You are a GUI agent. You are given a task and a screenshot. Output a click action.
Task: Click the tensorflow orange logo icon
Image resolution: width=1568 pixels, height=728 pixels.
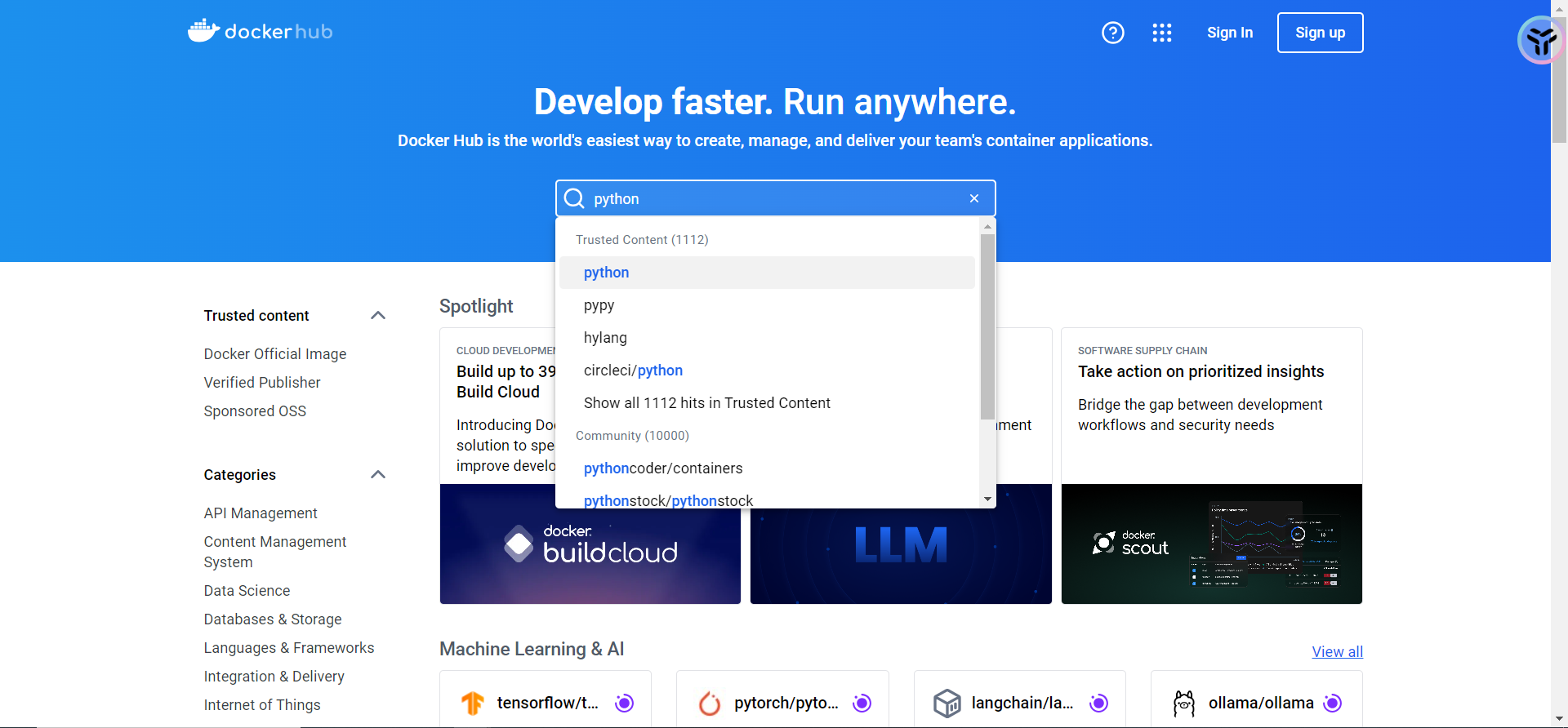[x=473, y=703]
